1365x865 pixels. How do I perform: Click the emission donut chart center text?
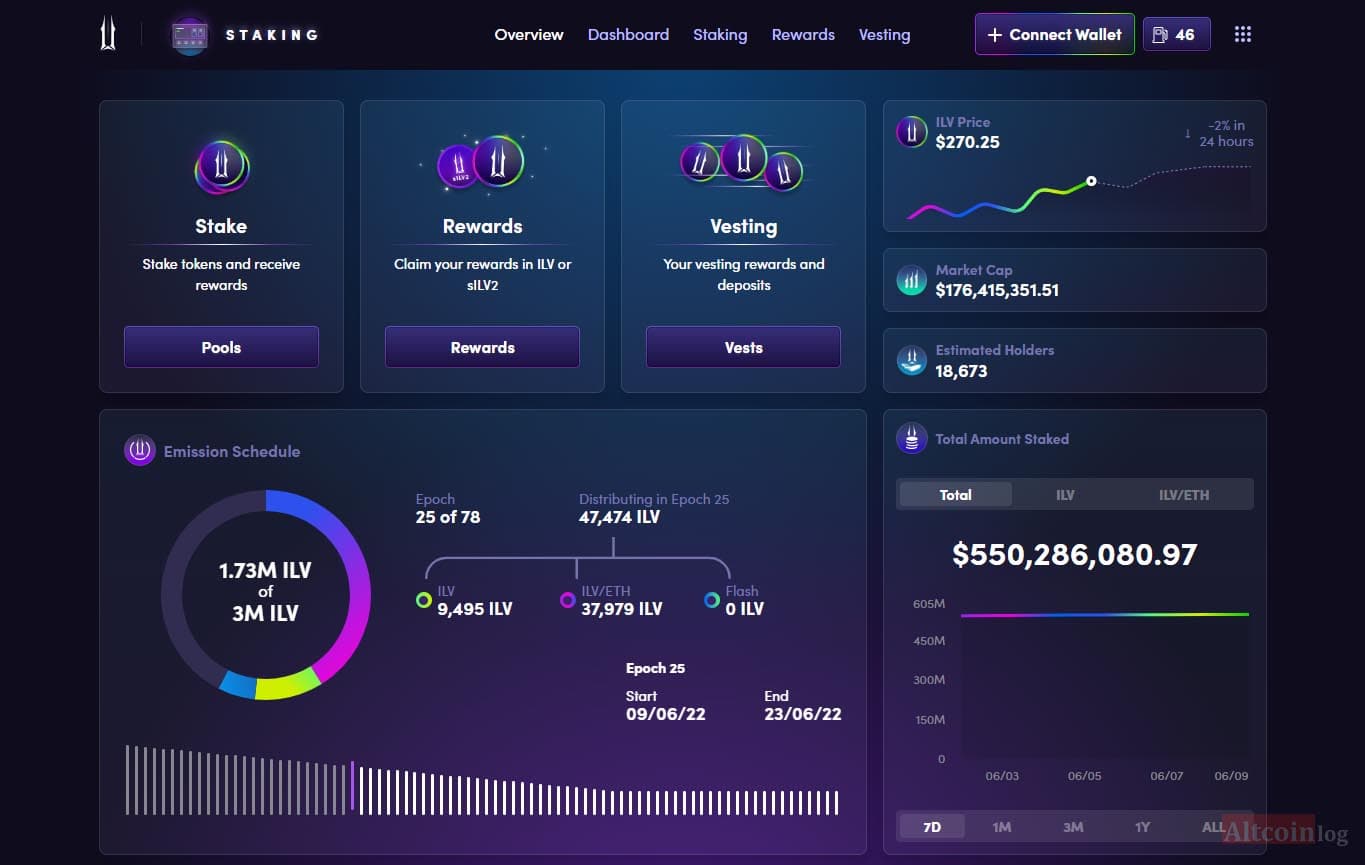click(265, 592)
